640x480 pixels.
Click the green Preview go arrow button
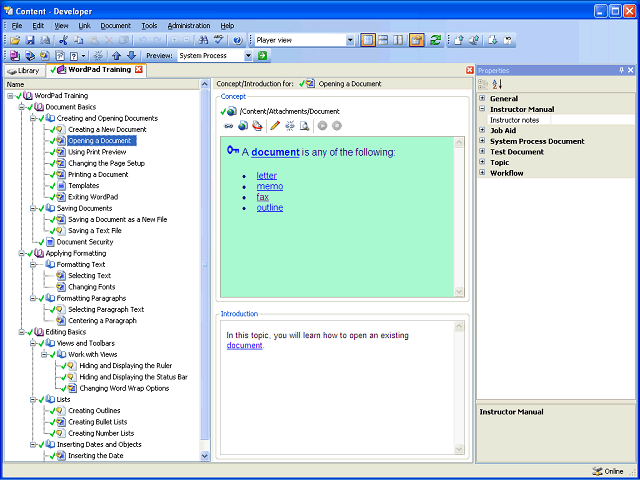[x=262, y=56]
